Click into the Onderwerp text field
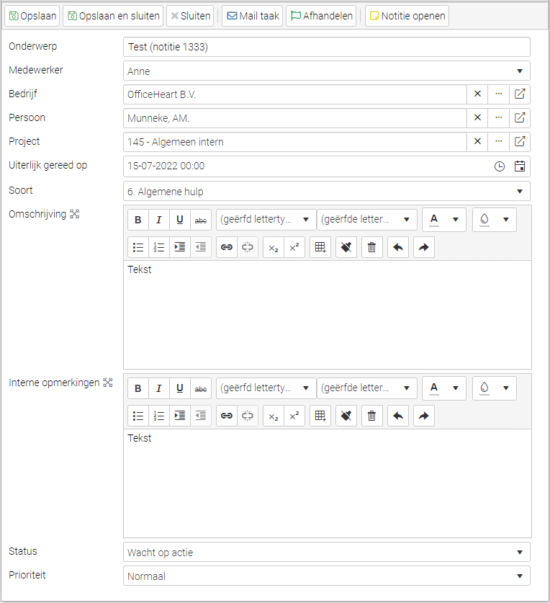The width and height of the screenshot is (550, 603). coord(327,47)
